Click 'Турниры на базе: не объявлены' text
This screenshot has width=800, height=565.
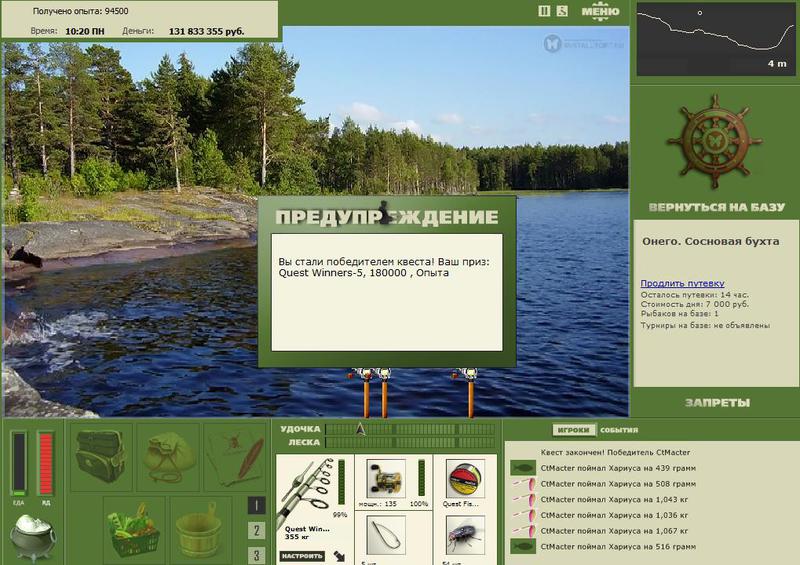point(705,325)
